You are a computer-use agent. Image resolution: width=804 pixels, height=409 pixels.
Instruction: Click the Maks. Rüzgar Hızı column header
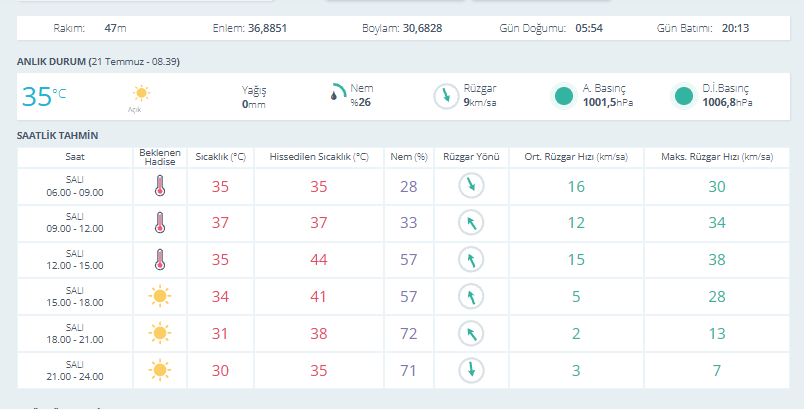click(x=717, y=157)
